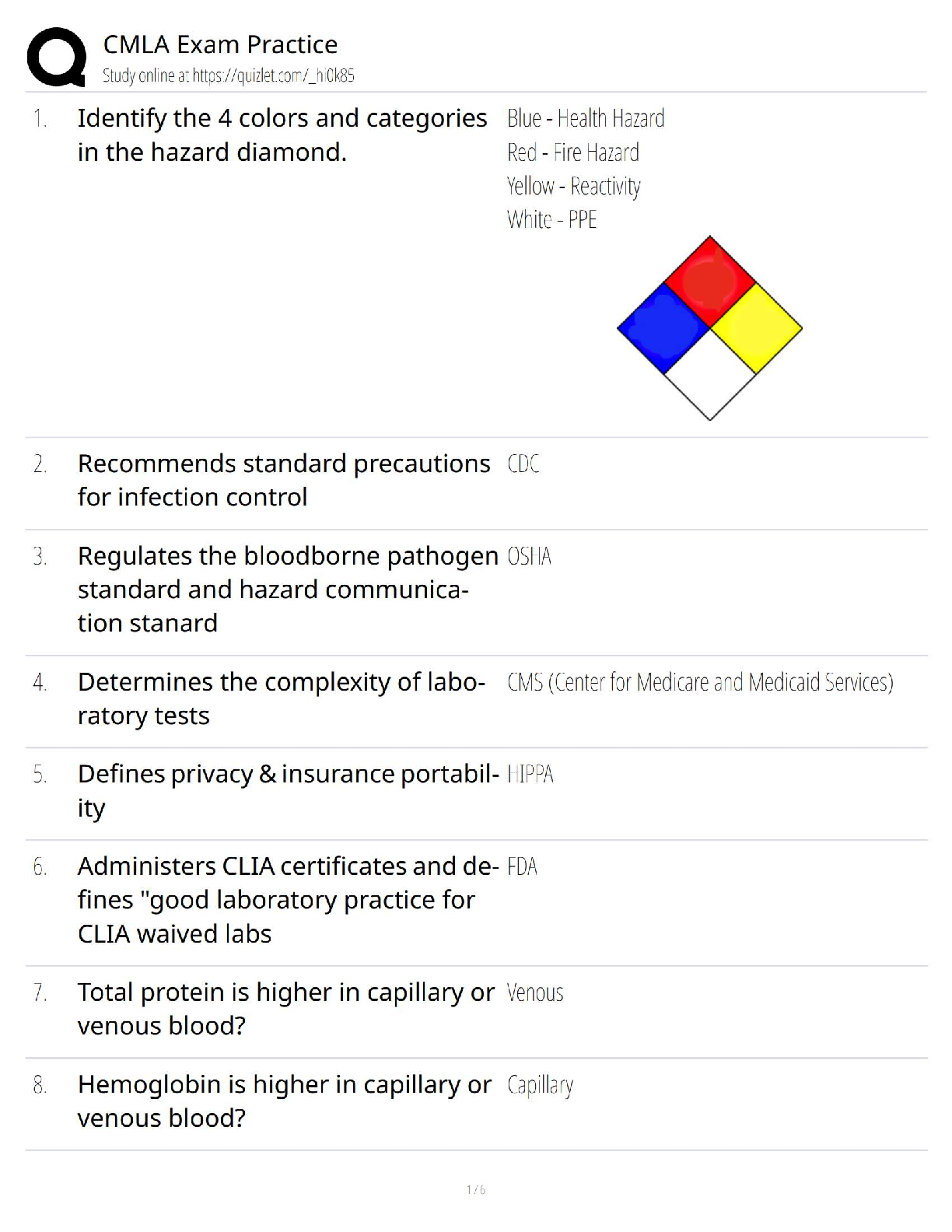Select the red fire hazard diamond section
This screenshot has width=952, height=1232.
click(x=710, y=281)
